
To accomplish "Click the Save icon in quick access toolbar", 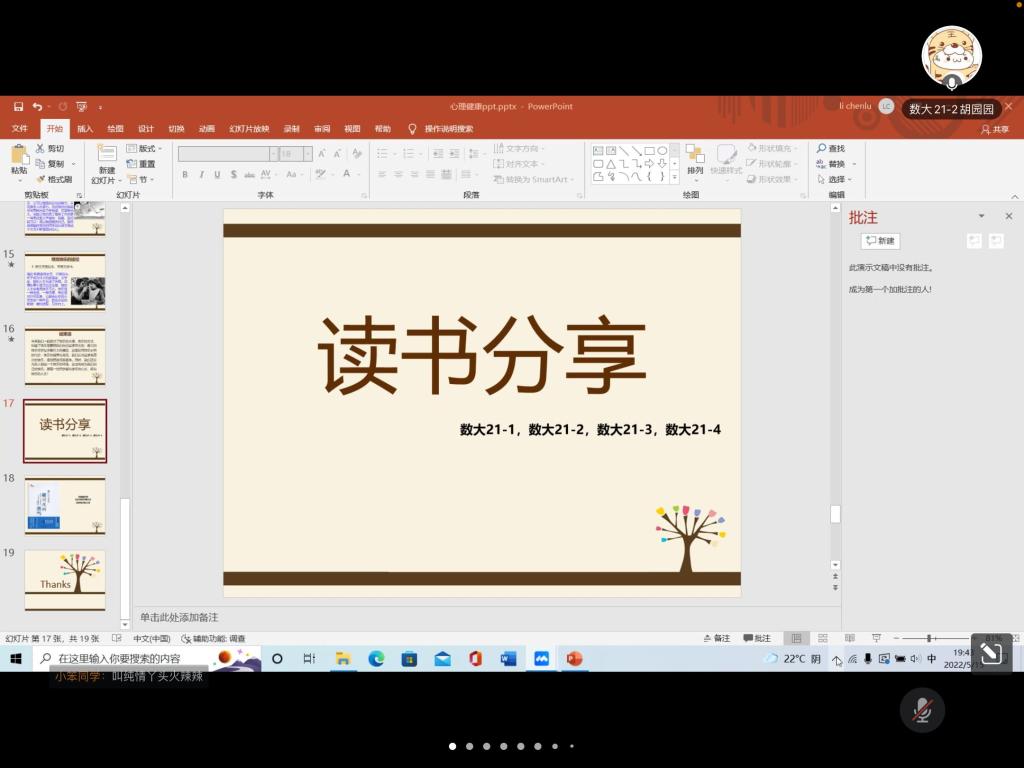I will point(18,107).
